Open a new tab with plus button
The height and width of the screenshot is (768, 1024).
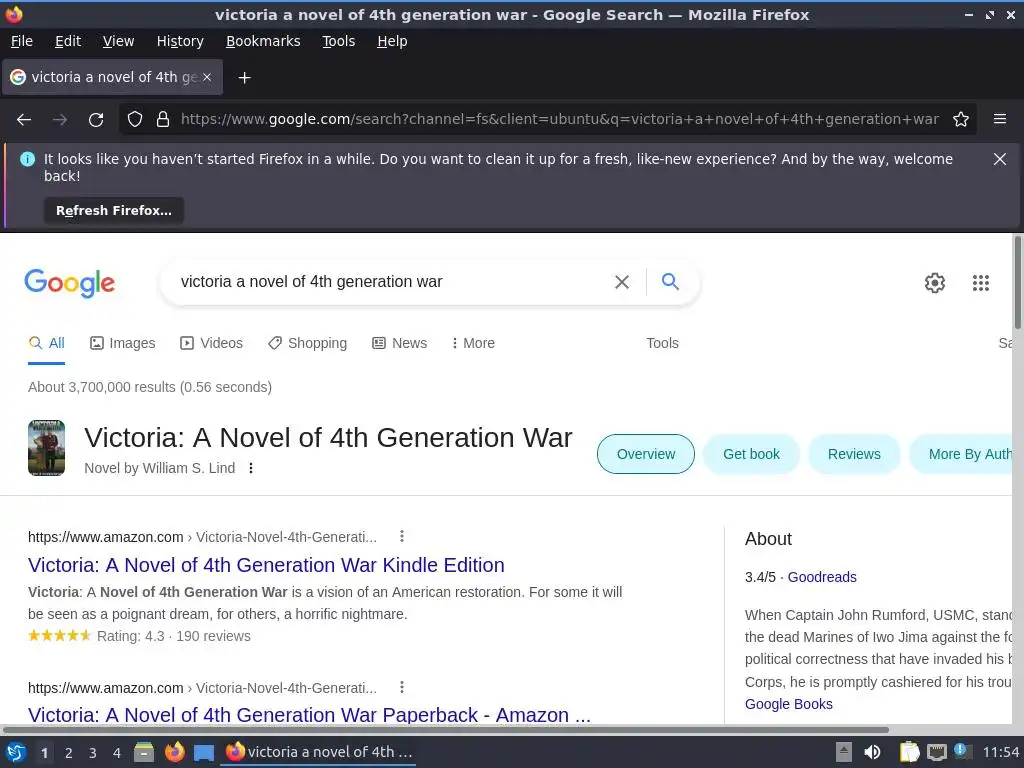pyautogui.click(x=244, y=78)
